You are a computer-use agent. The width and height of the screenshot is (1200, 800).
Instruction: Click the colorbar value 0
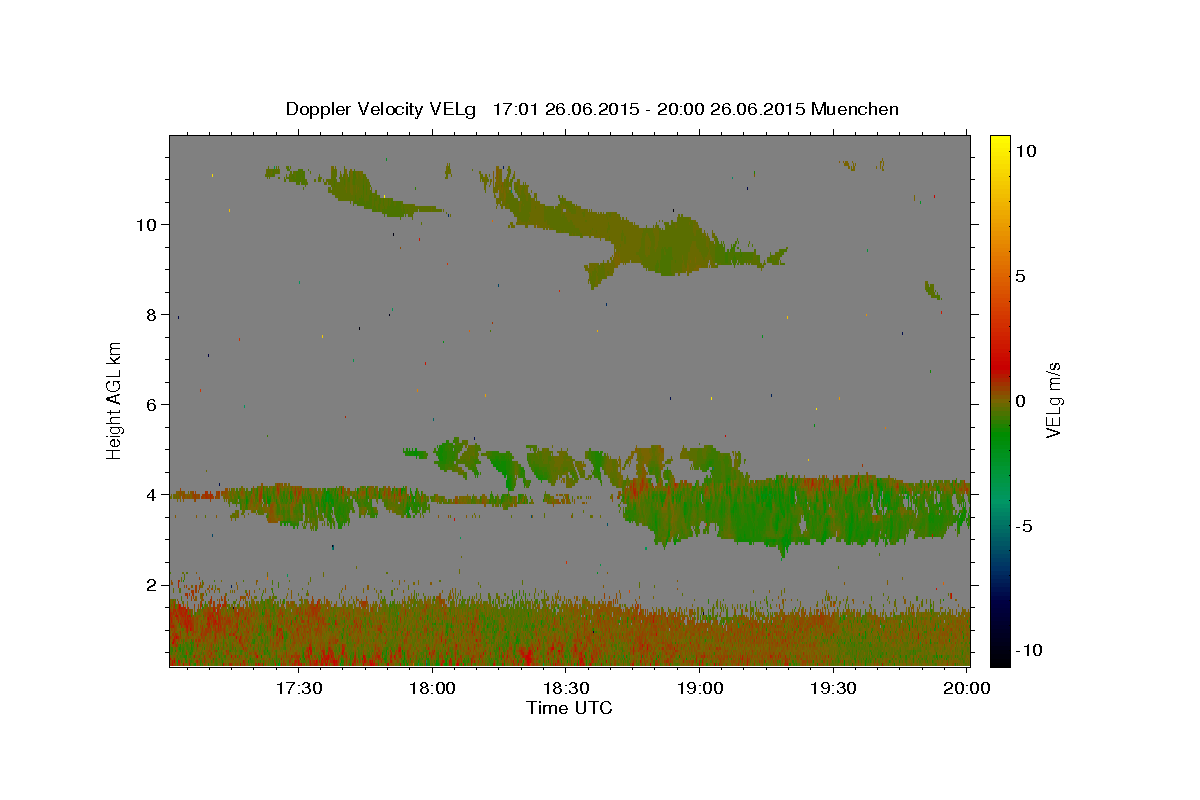click(x=1020, y=401)
